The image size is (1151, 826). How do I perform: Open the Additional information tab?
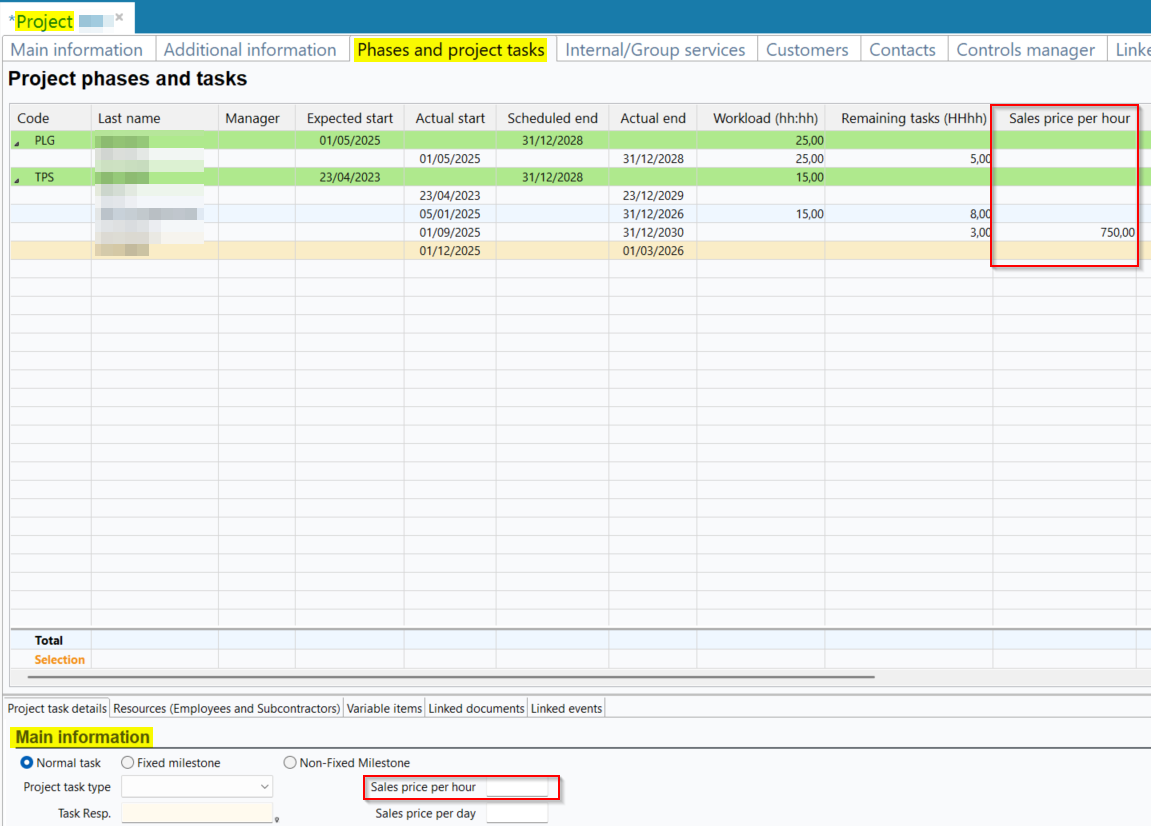coord(250,50)
